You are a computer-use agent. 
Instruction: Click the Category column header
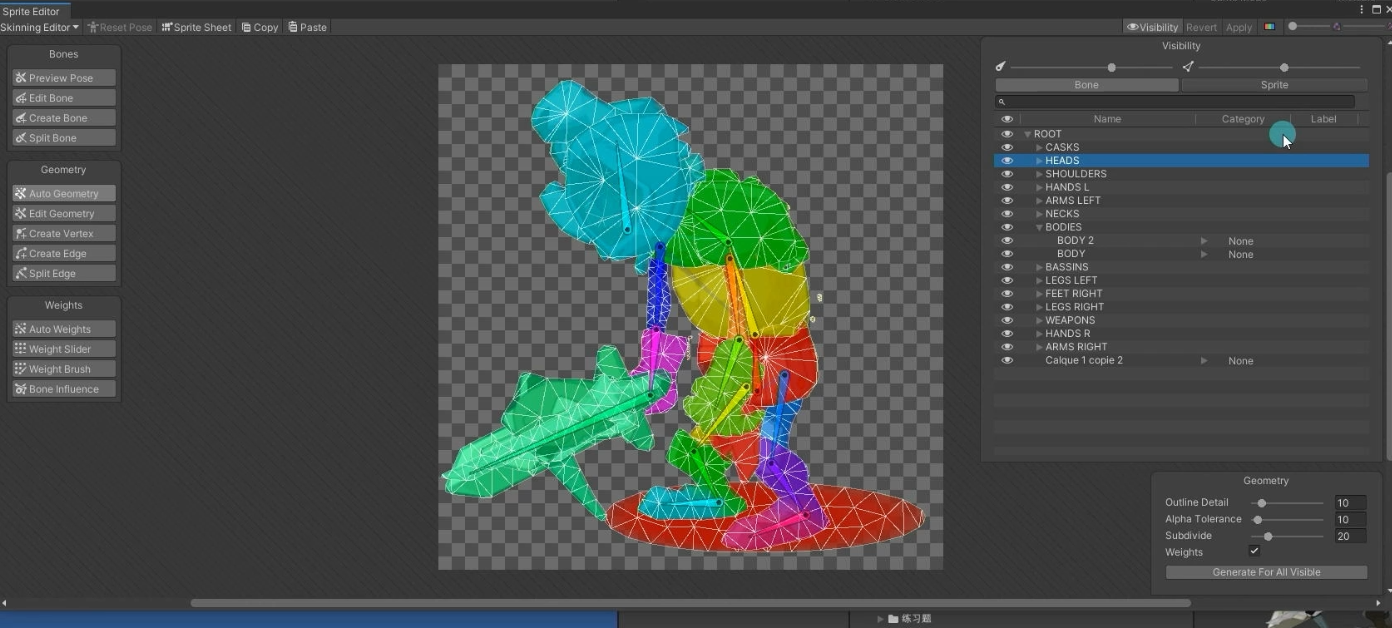pos(1243,119)
